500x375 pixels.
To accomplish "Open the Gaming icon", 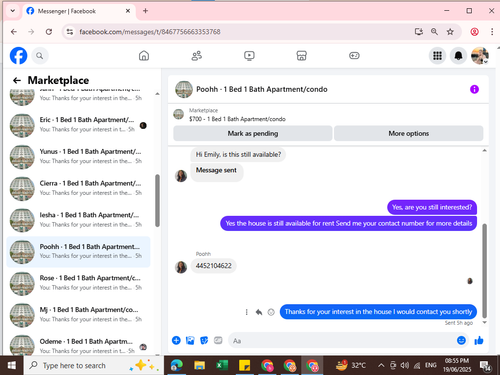I will [x=354, y=56].
